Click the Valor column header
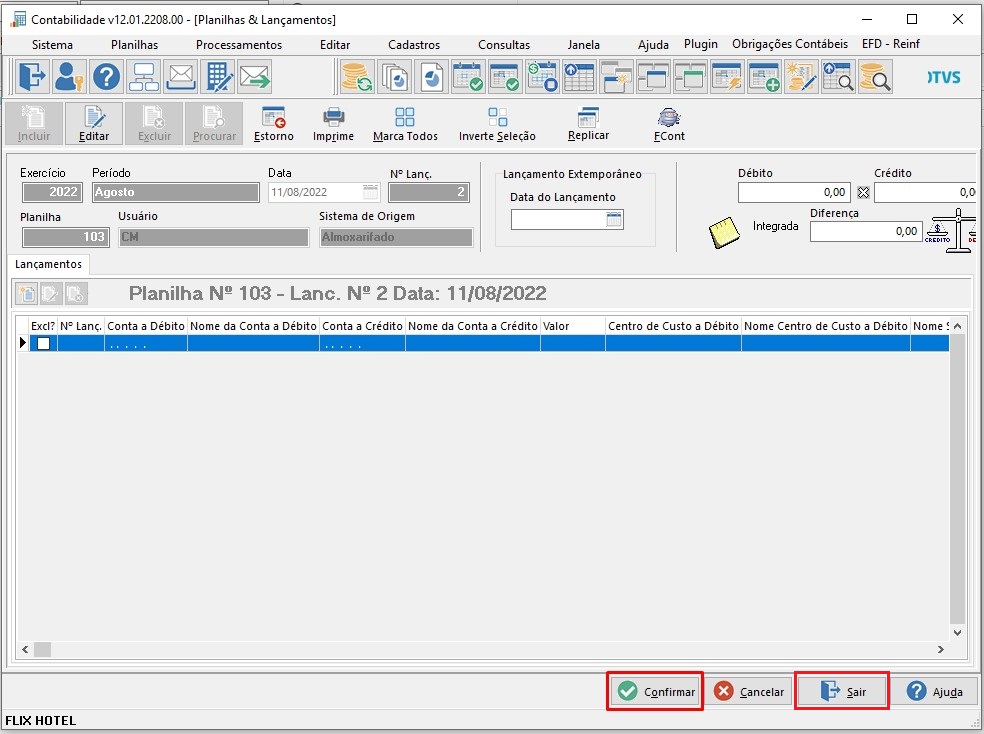Viewport: 984px width, 734px height. point(572,326)
